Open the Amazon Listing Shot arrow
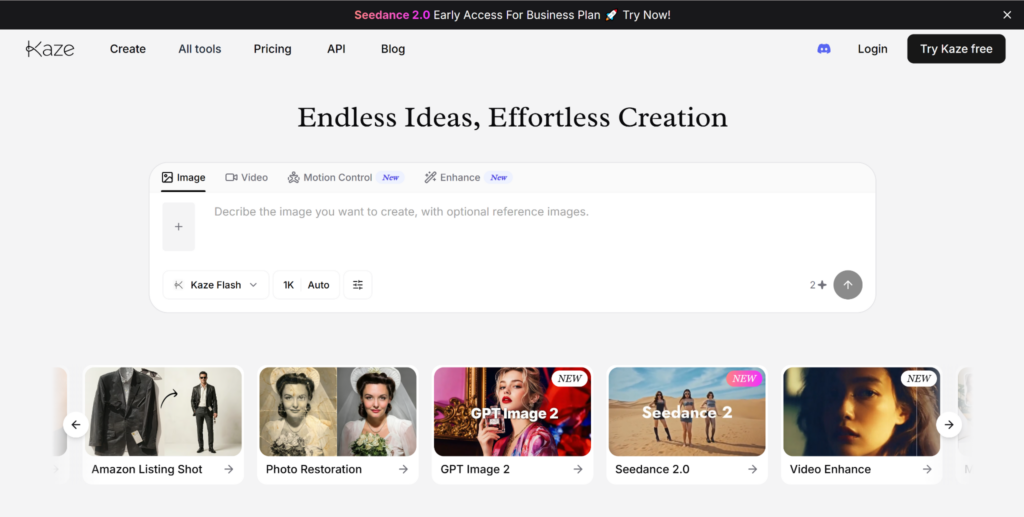 [x=229, y=469]
